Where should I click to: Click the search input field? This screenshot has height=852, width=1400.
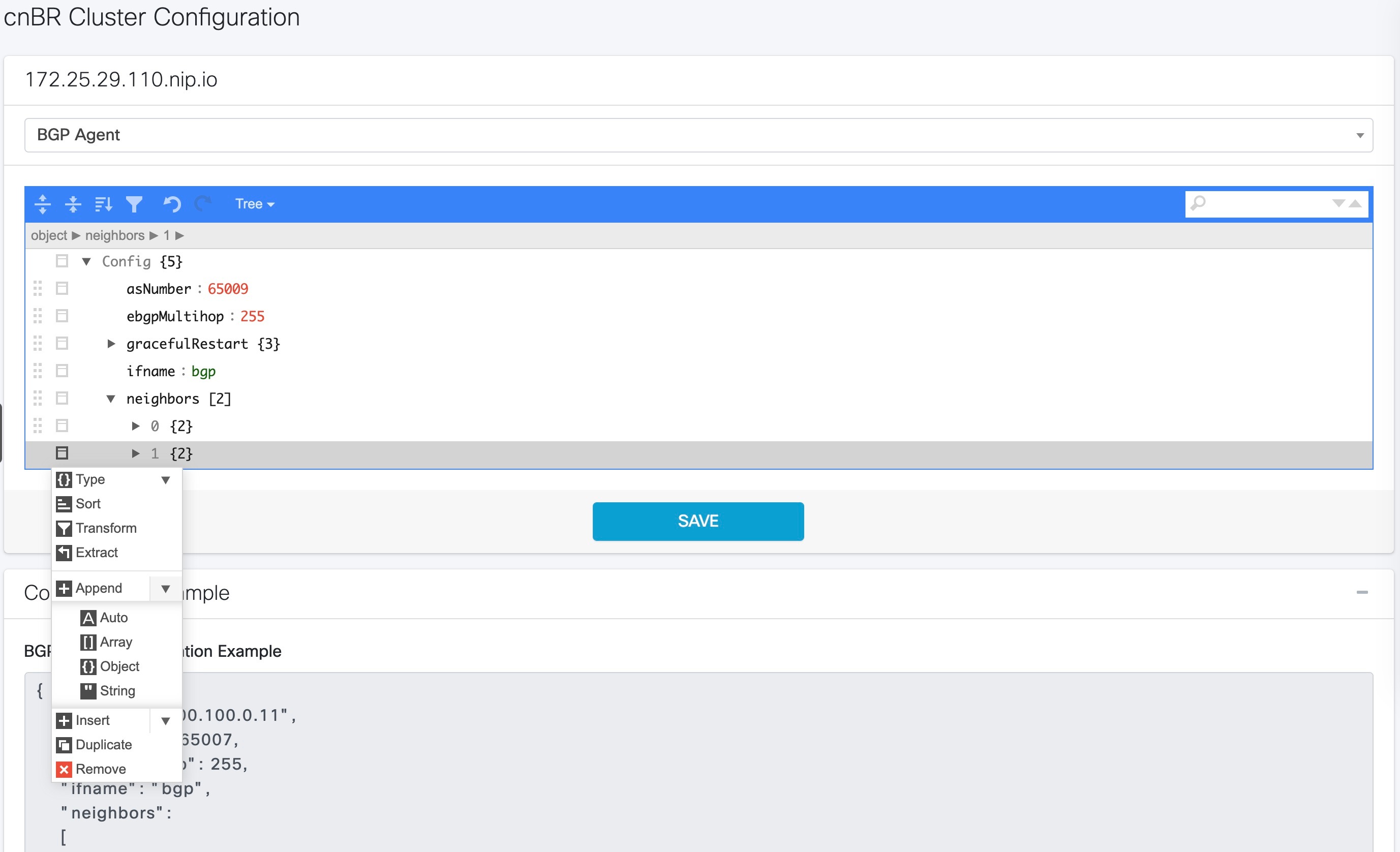point(1270,204)
